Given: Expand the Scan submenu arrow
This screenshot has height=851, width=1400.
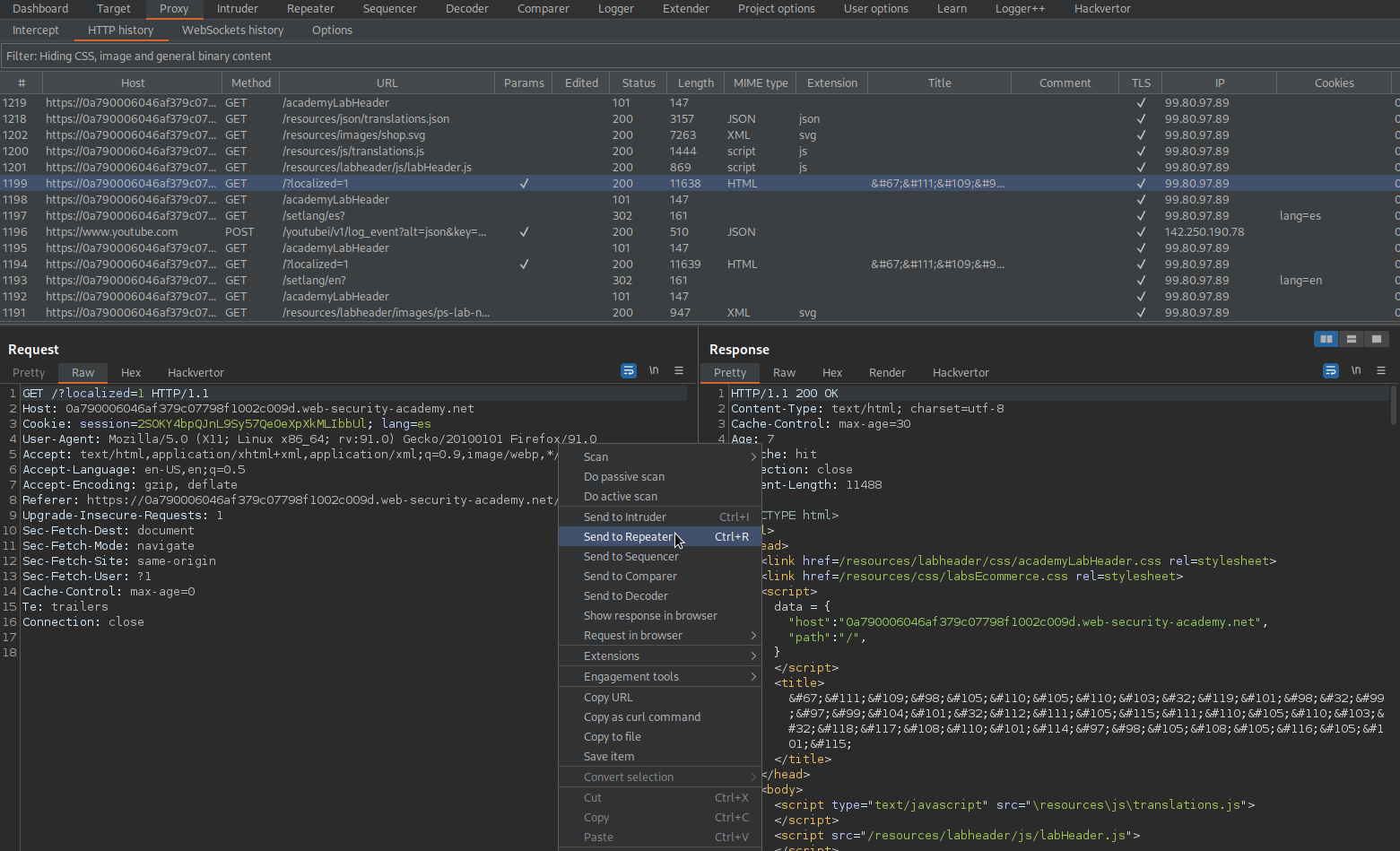Looking at the screenshot, I should (753, 457).
